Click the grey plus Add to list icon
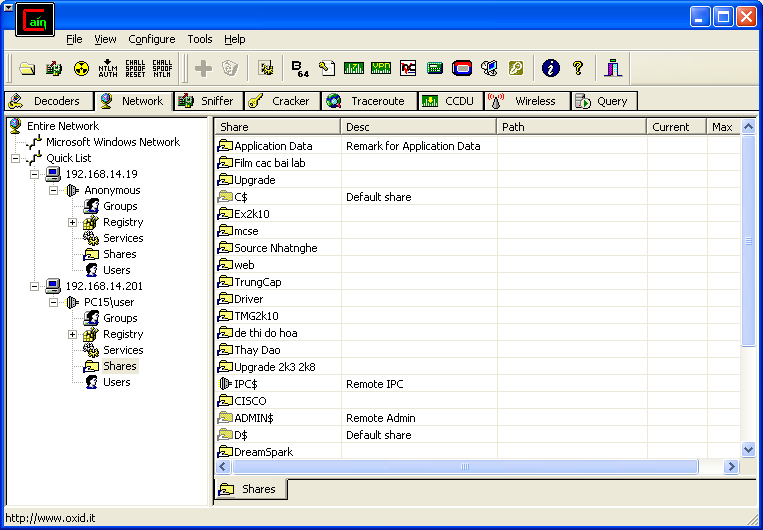This screenshot has height=530, width=763. 203,69
